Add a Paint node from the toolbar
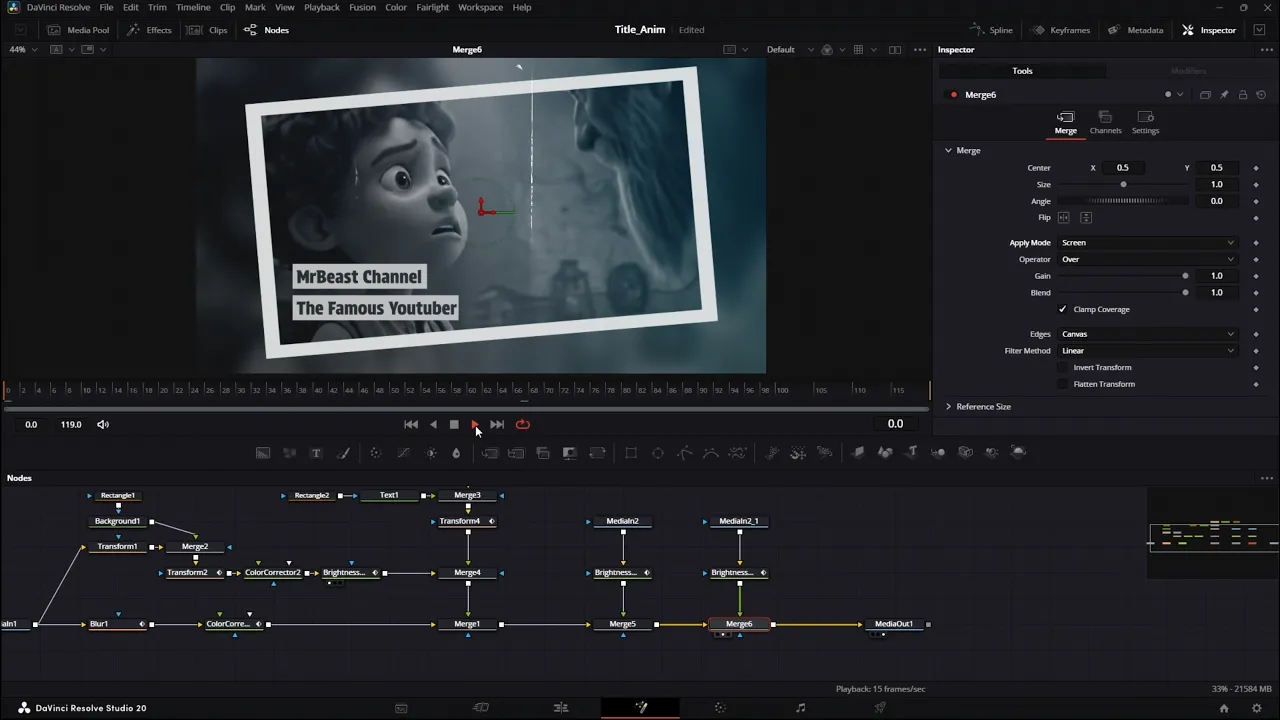This screenshot has height=720, width=1280. (x=343, y=453)
